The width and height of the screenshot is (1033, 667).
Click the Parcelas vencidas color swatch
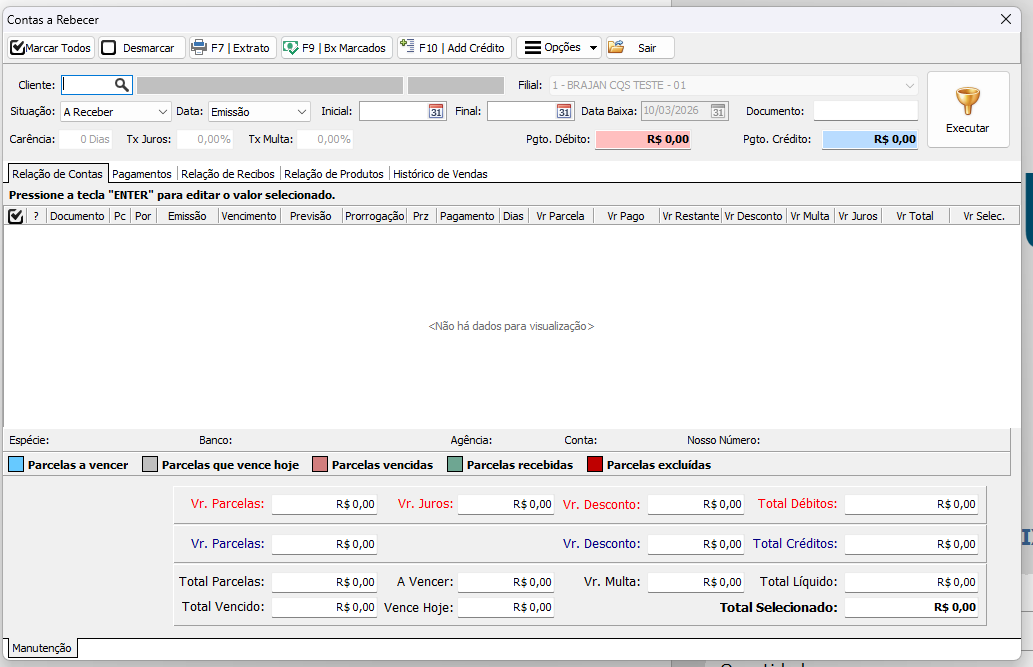[x=320, y=465]
